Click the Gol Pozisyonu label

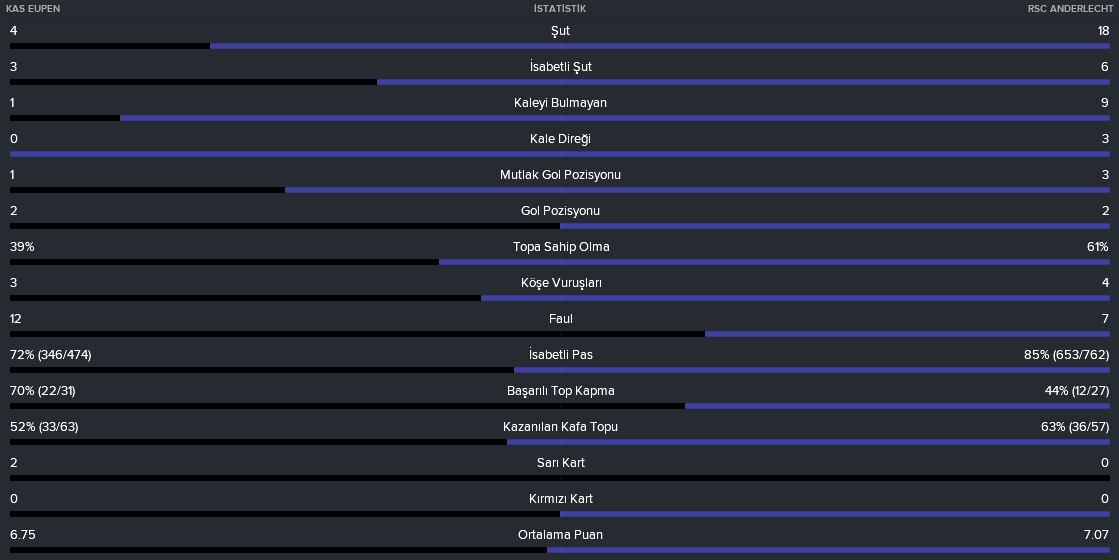(560, 210)
